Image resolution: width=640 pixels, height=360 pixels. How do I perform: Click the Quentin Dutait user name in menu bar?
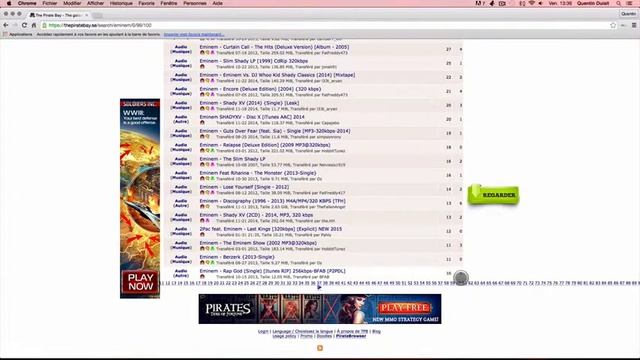(x=593, y=3)
